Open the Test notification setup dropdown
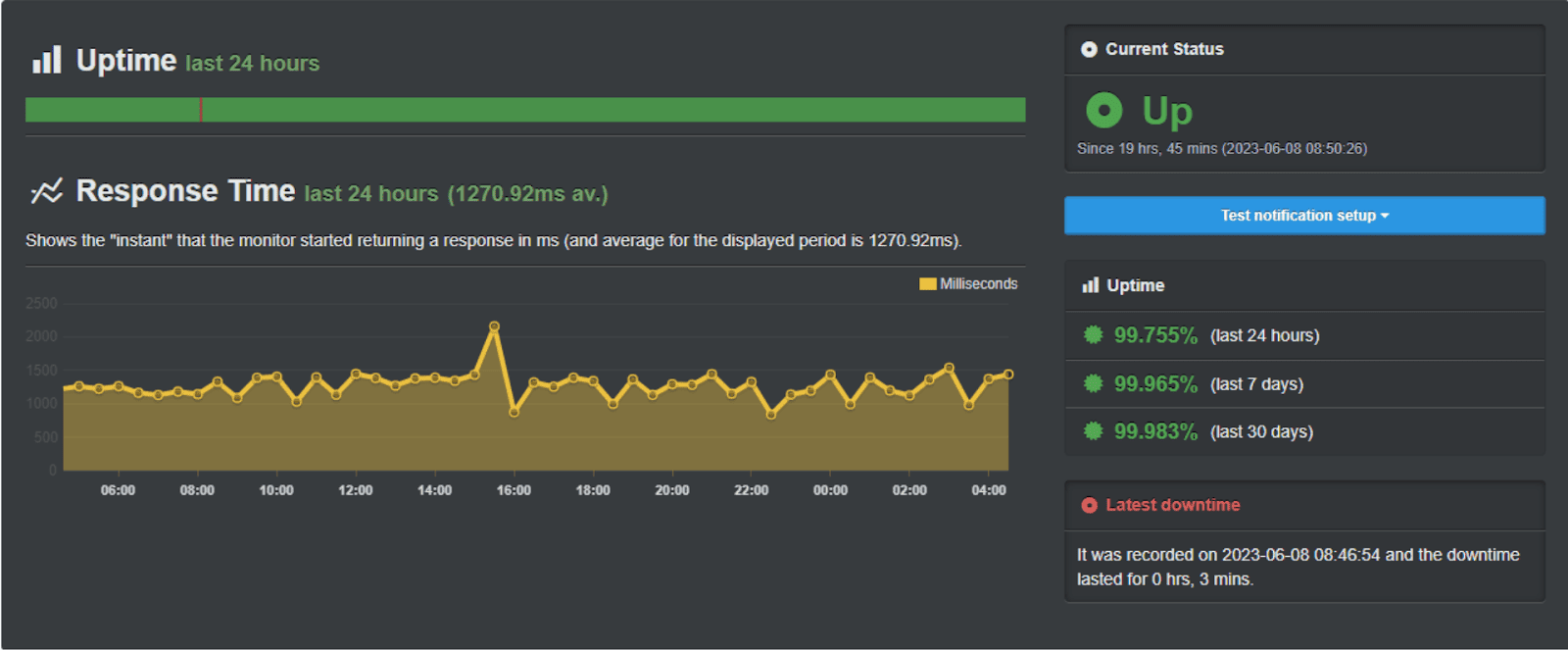 [x=1303, y=216]
